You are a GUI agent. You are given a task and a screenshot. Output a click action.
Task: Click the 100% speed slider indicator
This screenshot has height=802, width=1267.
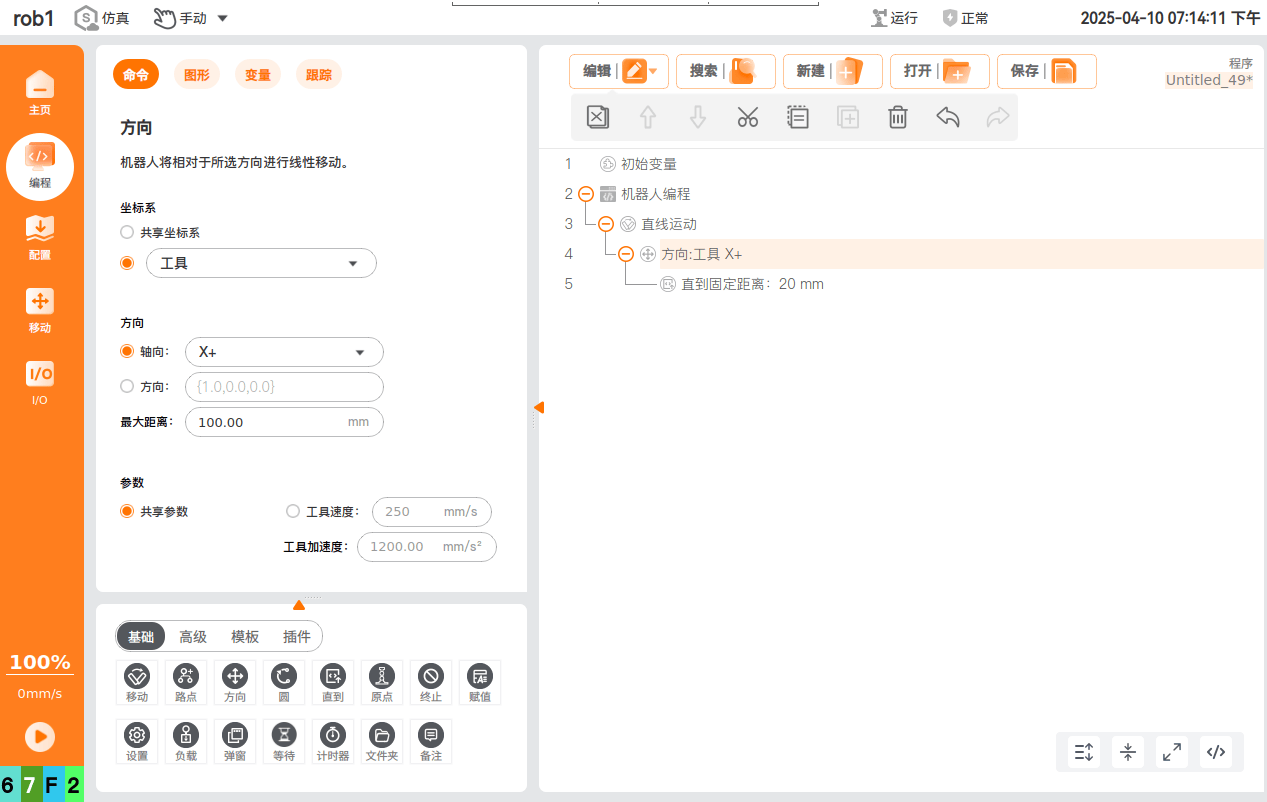tap(40, 663)
